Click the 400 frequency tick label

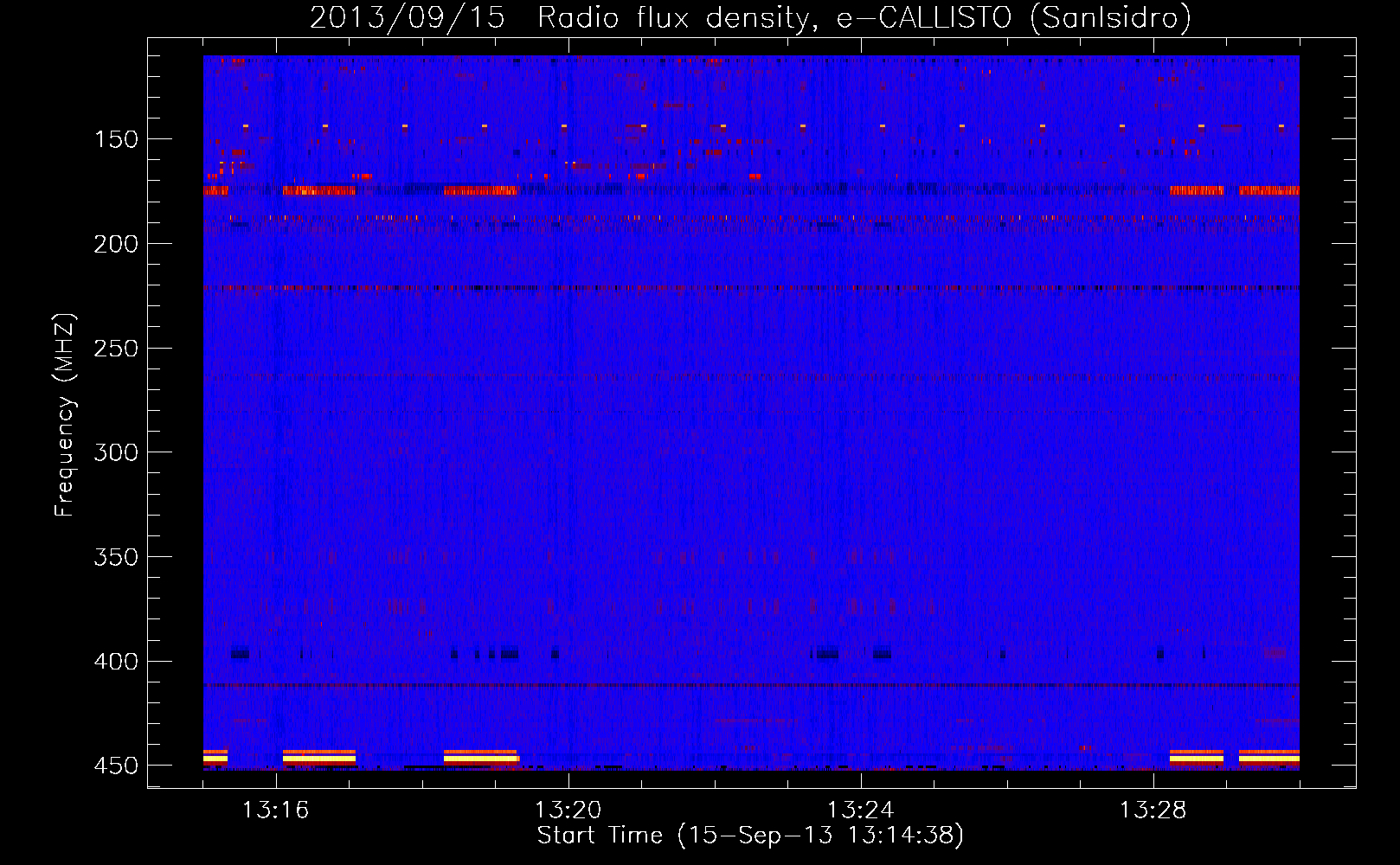pos(116,662)
